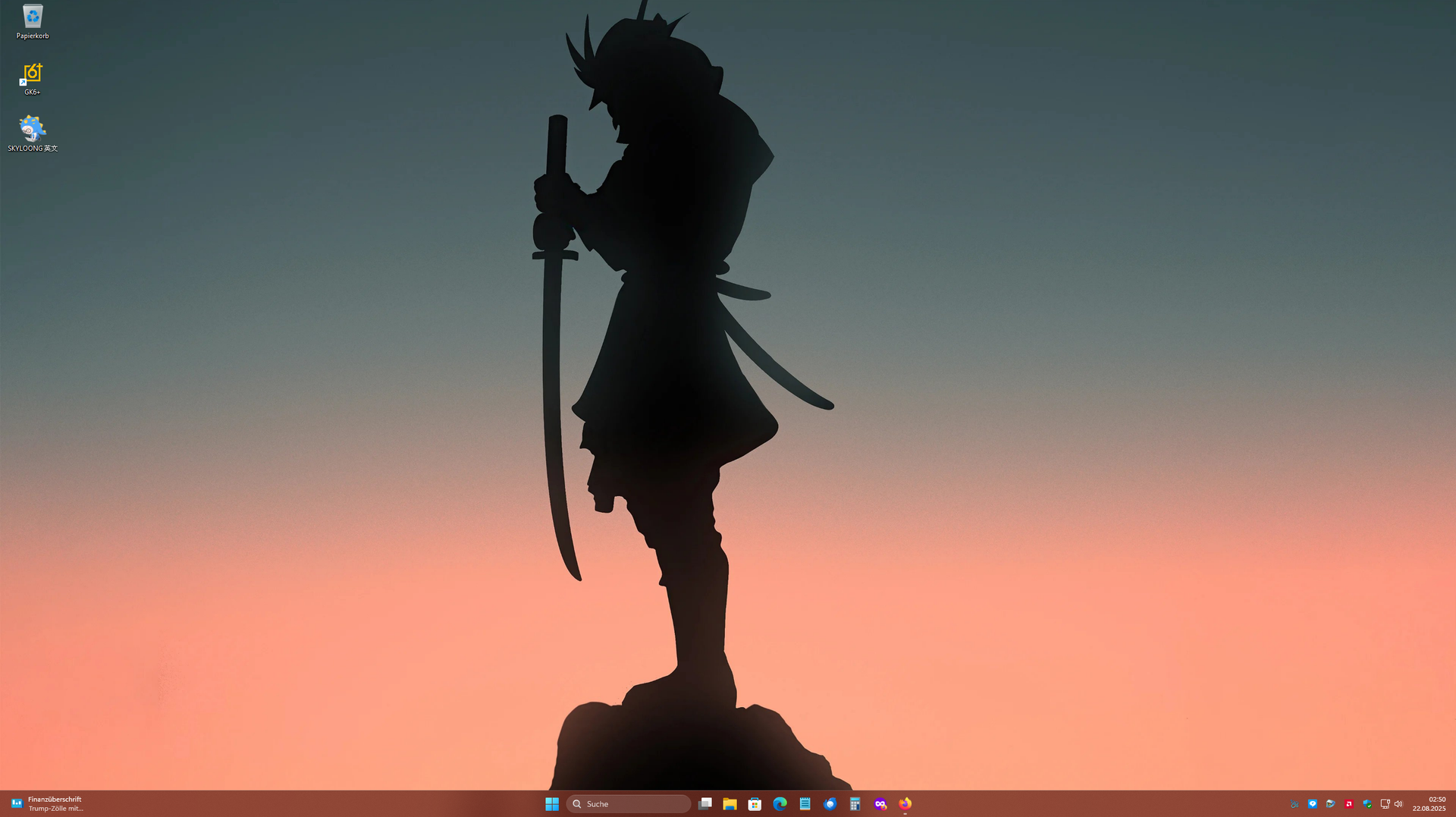Open the purple mask icon app in taskbar
This screenshot has height=817, width=1456.
point(880,804)
